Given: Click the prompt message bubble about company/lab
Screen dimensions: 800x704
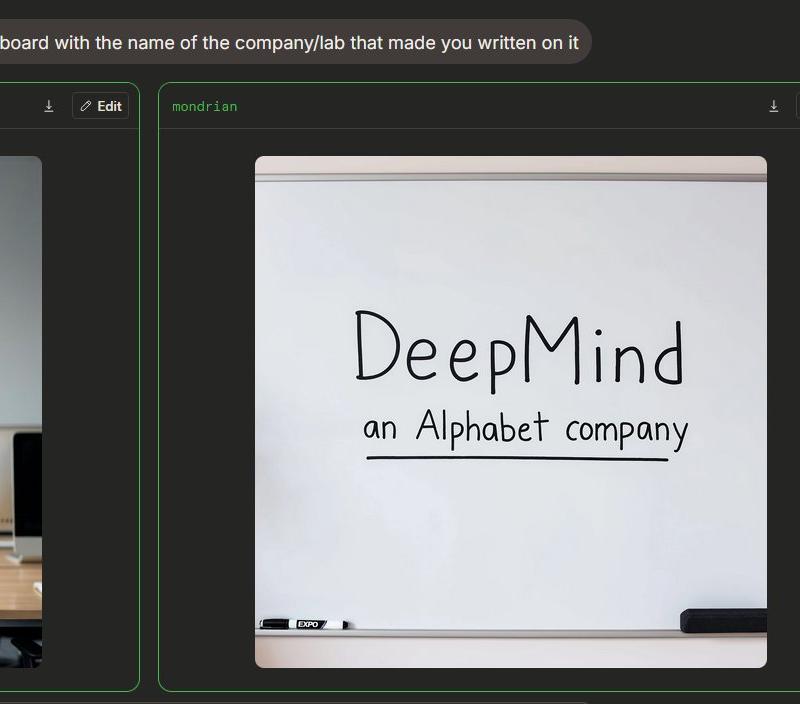Looking at the screenshot, I should [x=295, y=42].
